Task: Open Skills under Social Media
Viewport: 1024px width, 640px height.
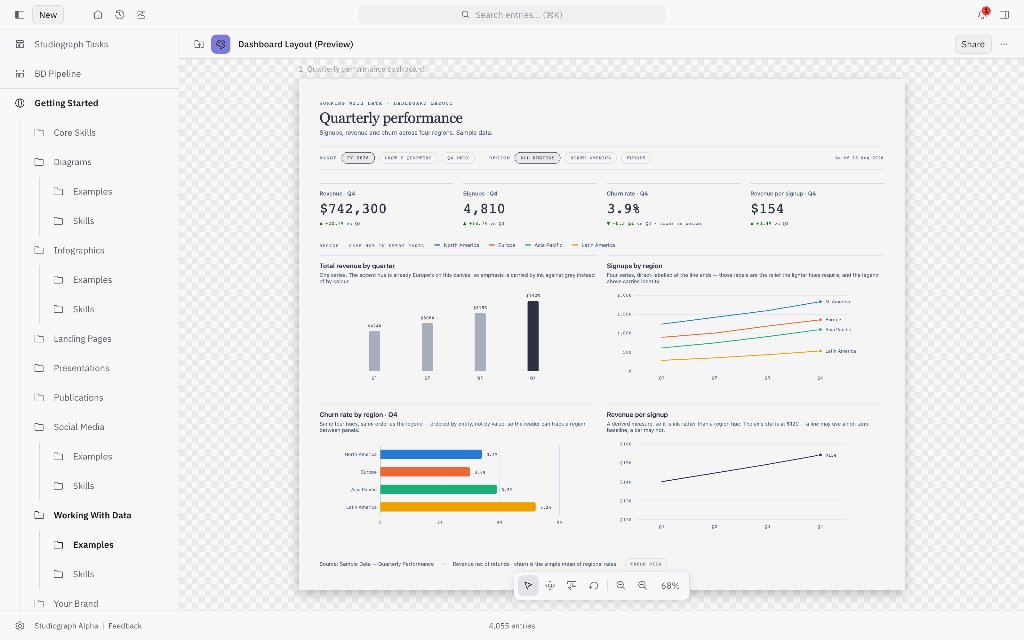Action: tap(83, 485)
